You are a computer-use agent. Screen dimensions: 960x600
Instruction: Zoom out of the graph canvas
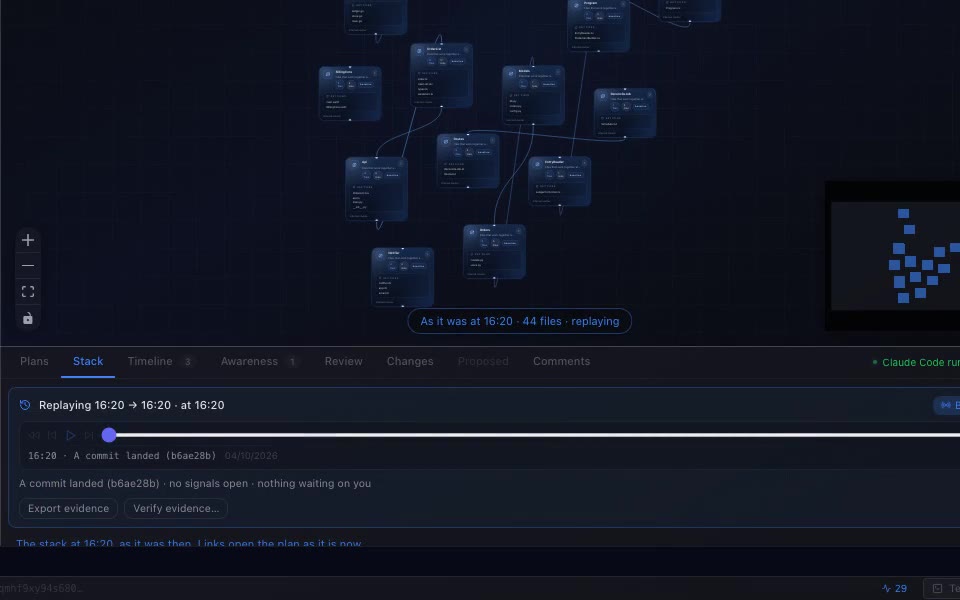(x=28, y=266)
